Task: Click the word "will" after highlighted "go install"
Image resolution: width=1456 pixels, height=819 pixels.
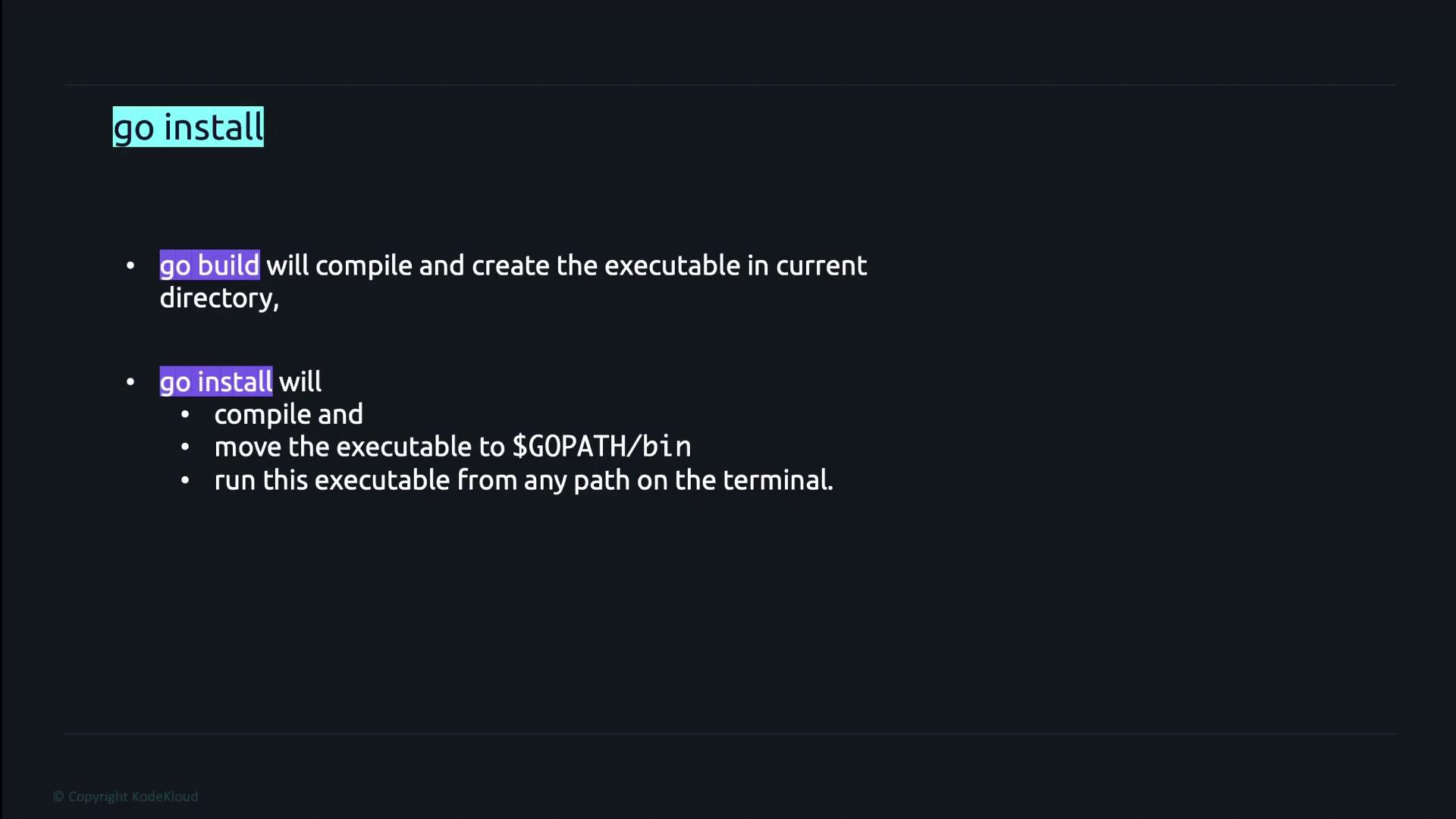Action: click(x=300, y=381)
